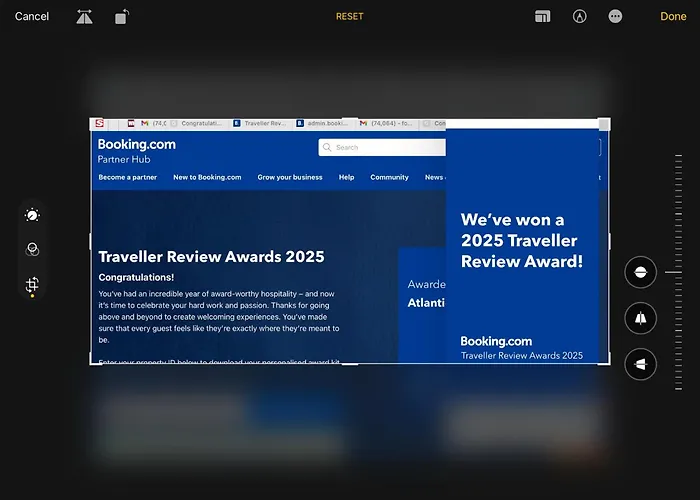Select the horizontal perspective adjustment
This screenshot has height=500, width=700.
(x=640, y=364)
